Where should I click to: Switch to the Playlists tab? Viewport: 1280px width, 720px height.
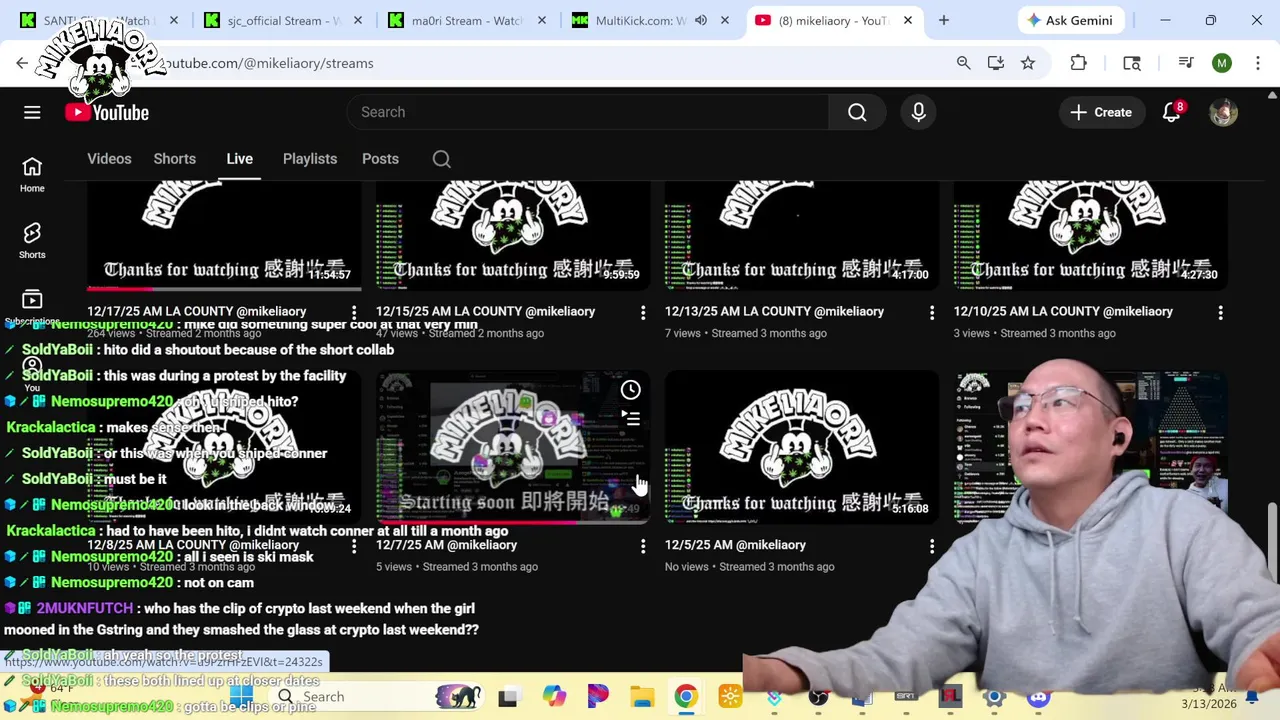310,159
